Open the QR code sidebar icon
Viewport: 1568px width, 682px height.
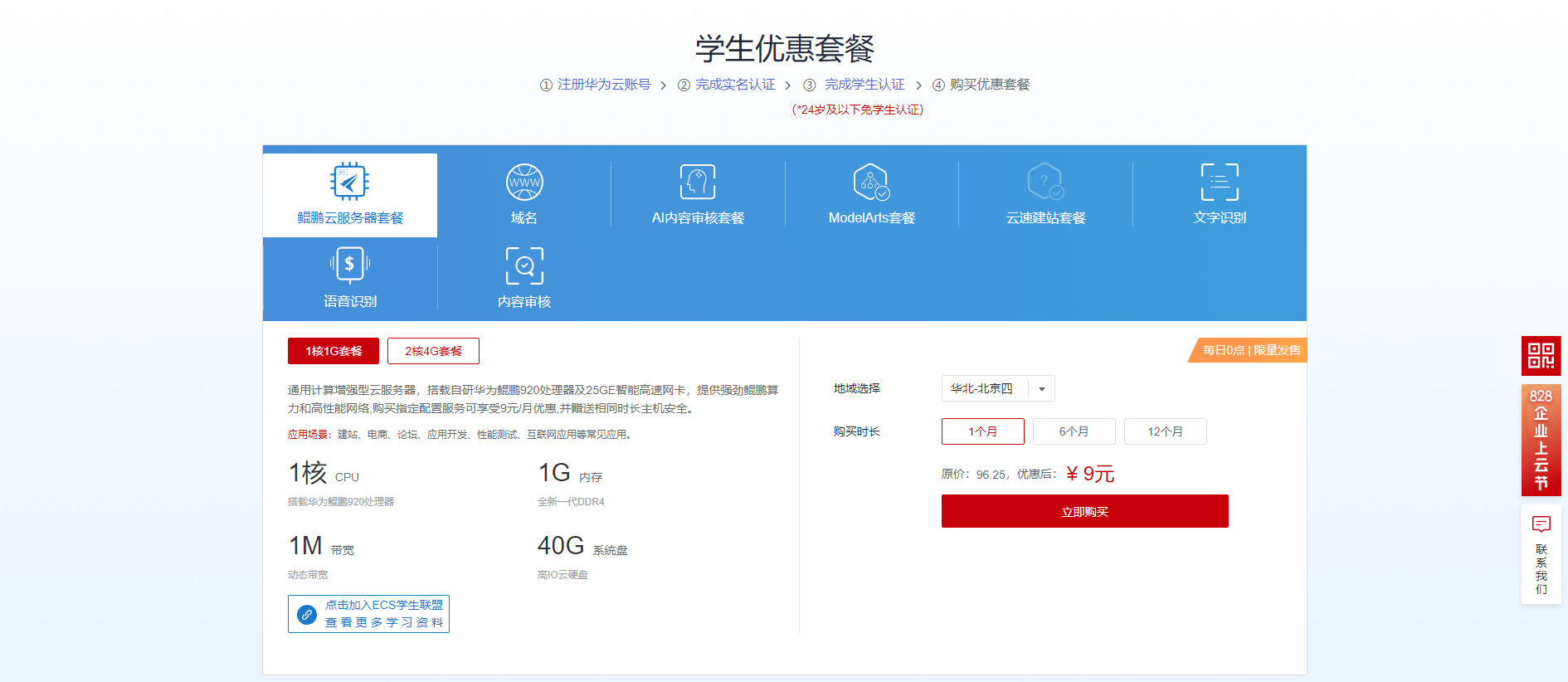pos(1541,356)
